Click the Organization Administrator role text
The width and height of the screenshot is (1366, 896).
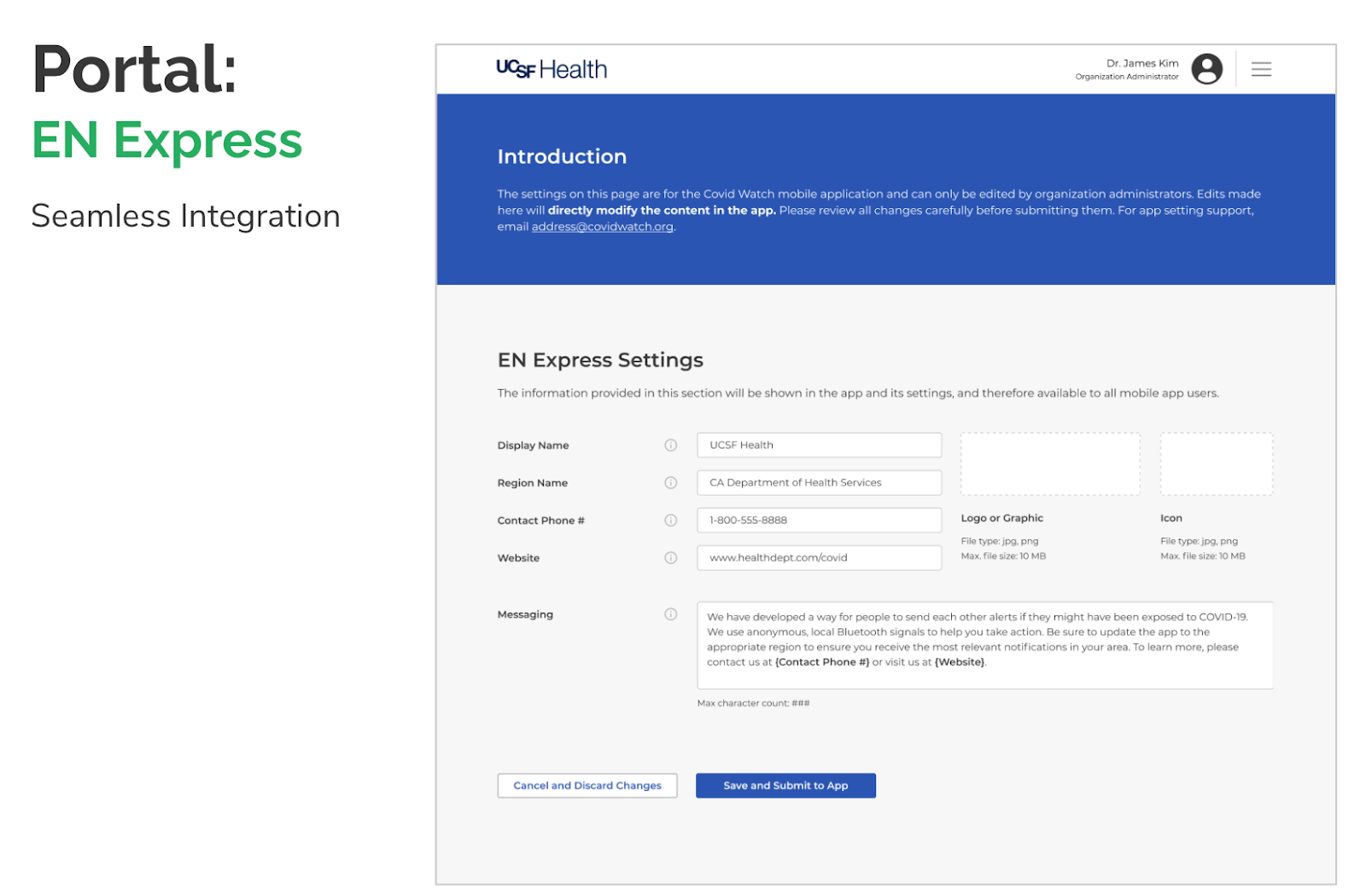tap(1127, 77)
